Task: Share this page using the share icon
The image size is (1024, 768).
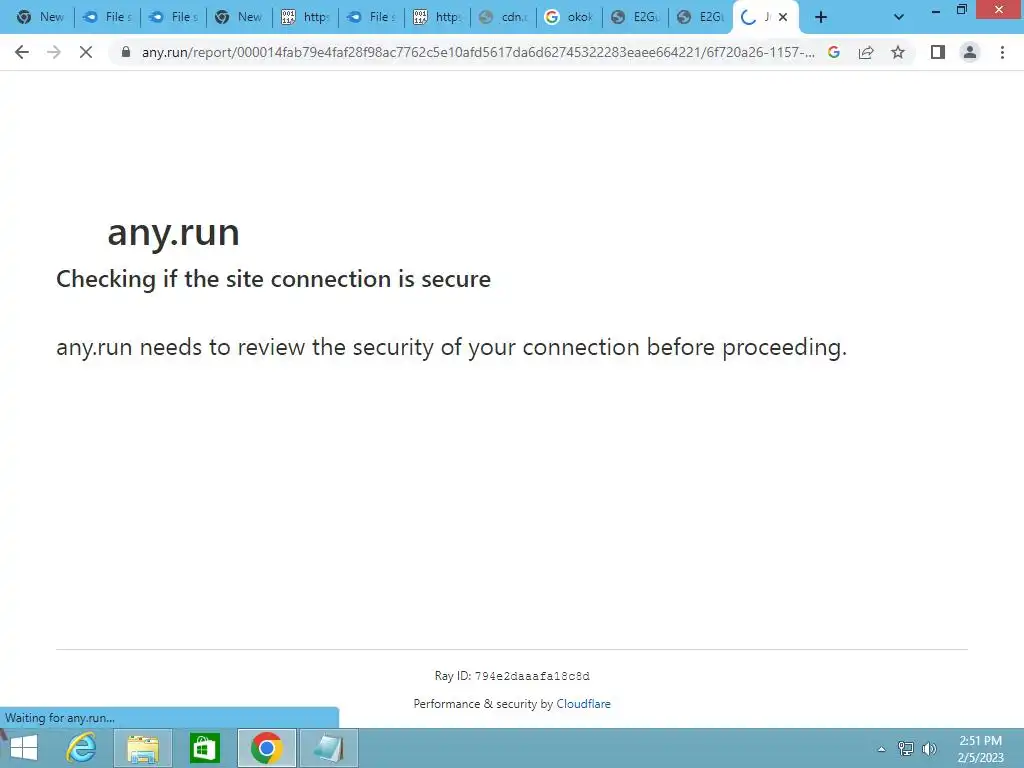Action: click(866, 52)
